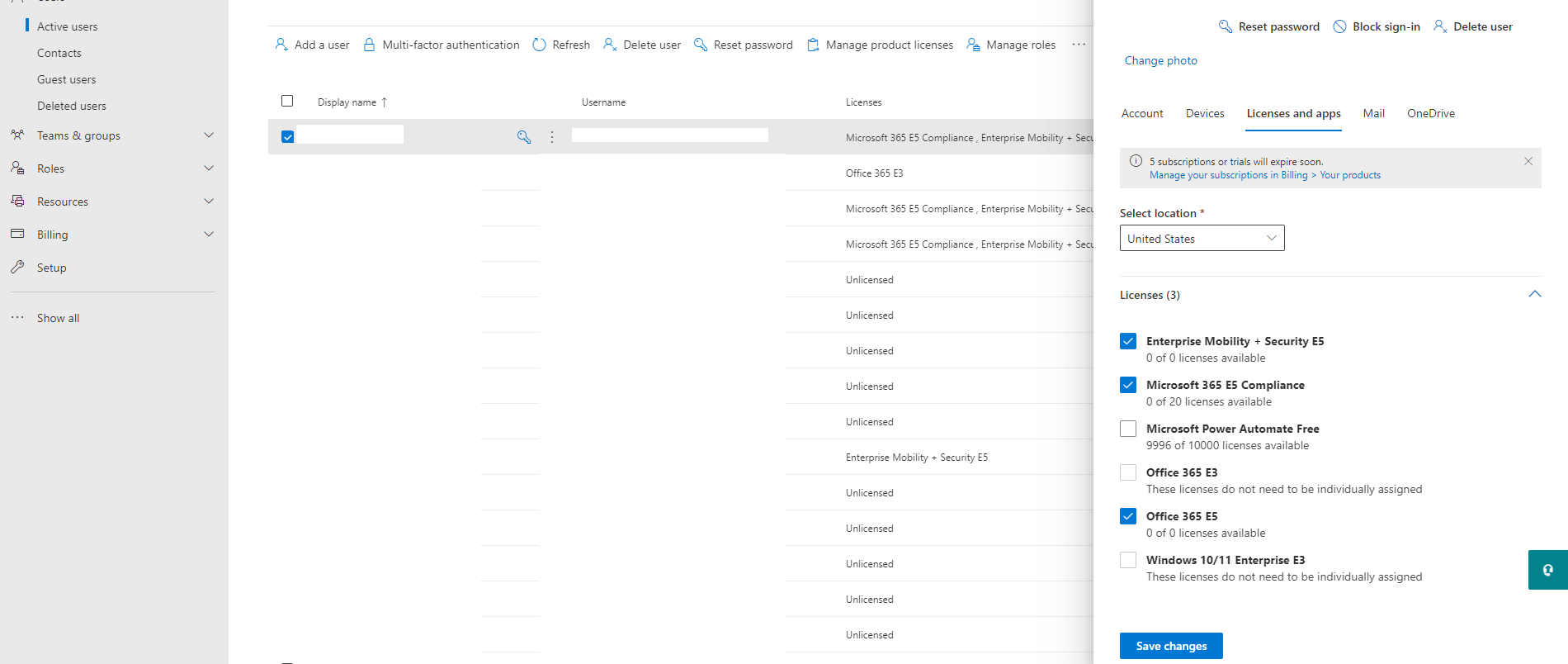The image size is (1568, 664).
Task: Click Show all ellipsis icon
Action: (17, 317)
